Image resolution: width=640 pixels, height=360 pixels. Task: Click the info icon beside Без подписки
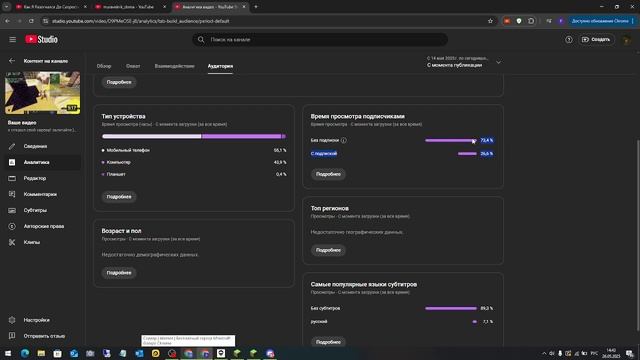[344, 140]
